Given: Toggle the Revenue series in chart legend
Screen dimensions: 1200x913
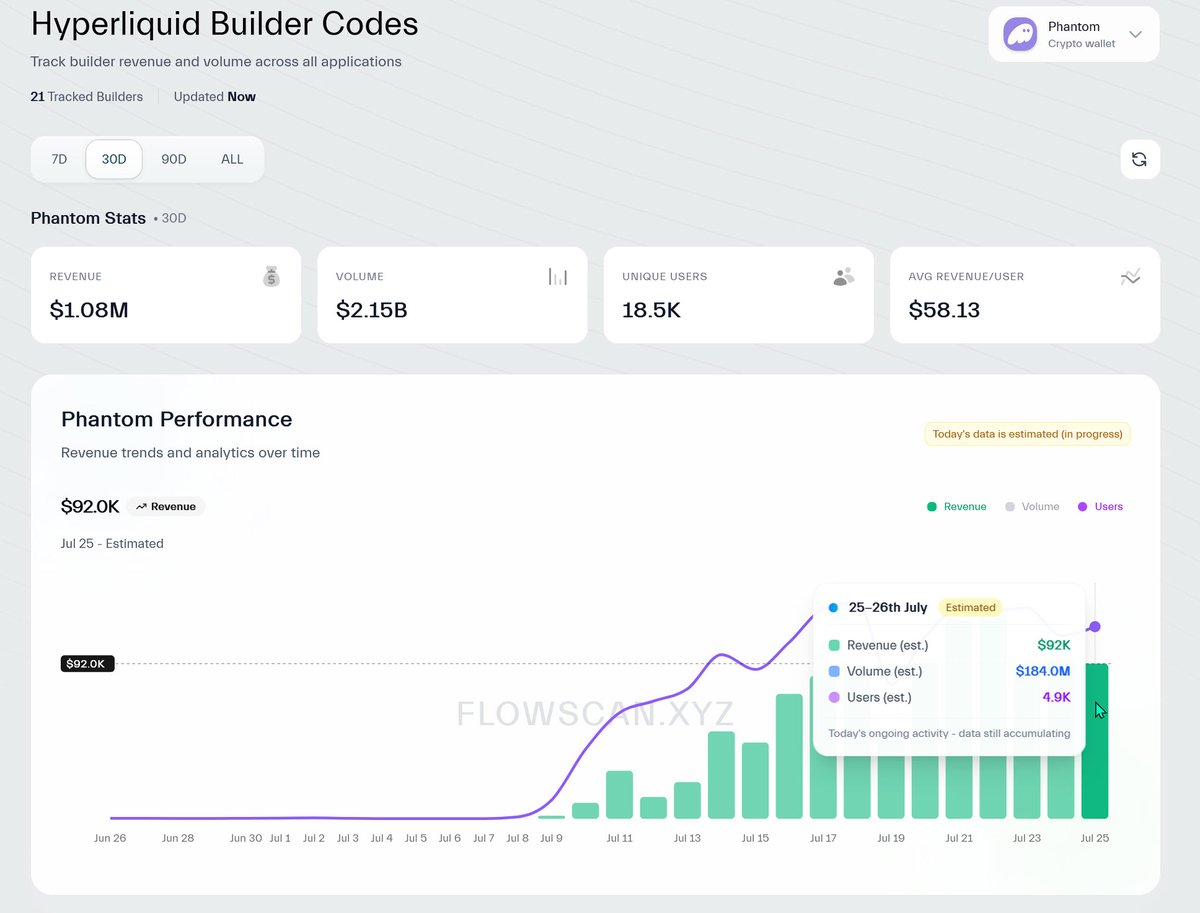Looking at the screenshot, I should point(956,507).
